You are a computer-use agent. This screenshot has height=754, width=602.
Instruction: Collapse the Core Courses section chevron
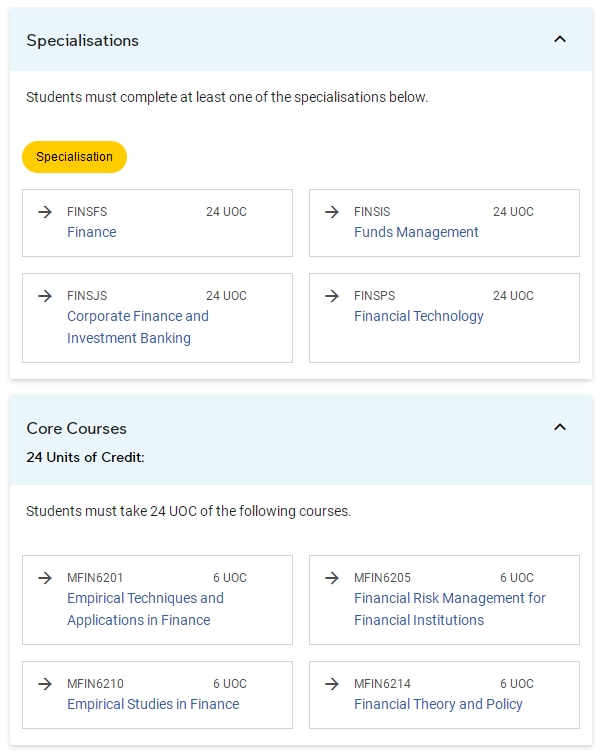tap(560, 427)
